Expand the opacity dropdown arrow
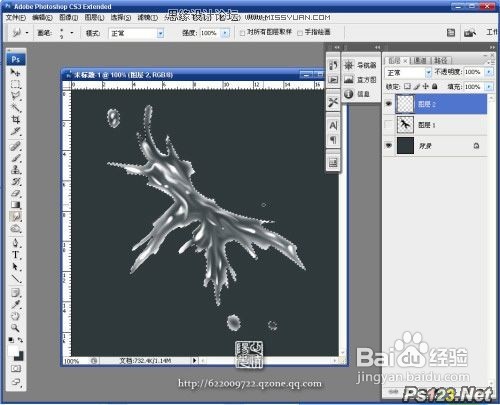The width and height of the screenshot is (500, 405). pyautogui.click(x=488, y=72)
